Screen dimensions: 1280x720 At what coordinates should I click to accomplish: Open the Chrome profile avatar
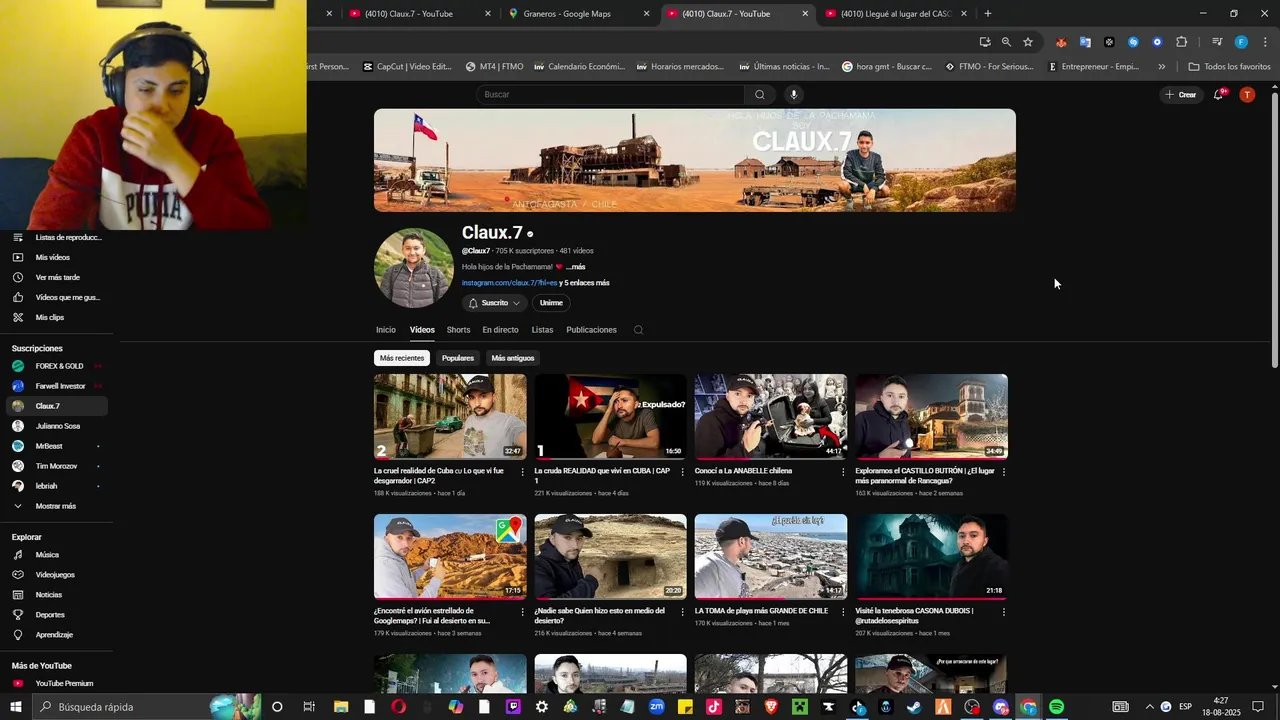coord(1241,42)
